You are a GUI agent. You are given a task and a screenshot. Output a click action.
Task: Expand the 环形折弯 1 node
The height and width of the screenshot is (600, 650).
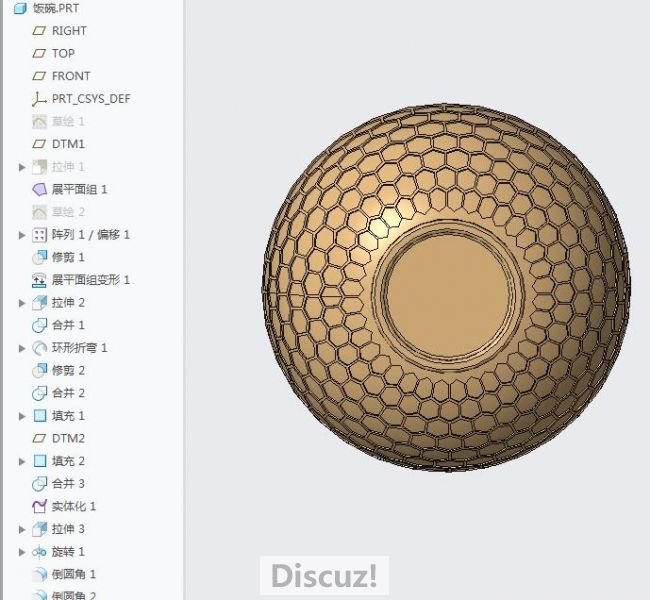[22, 348]
